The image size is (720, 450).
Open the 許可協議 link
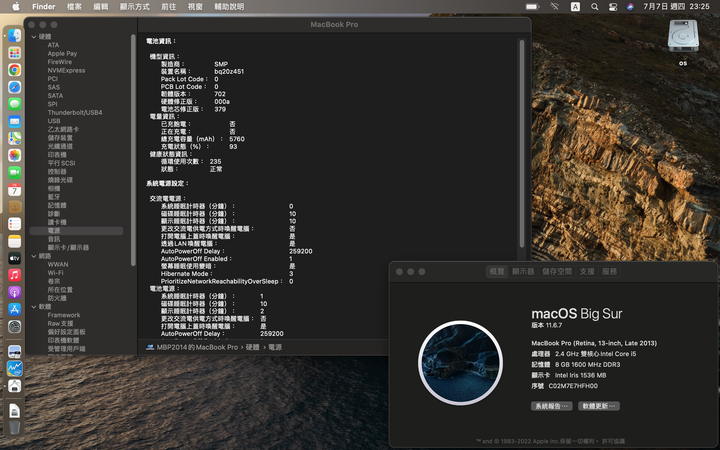(x=613, y=441)
